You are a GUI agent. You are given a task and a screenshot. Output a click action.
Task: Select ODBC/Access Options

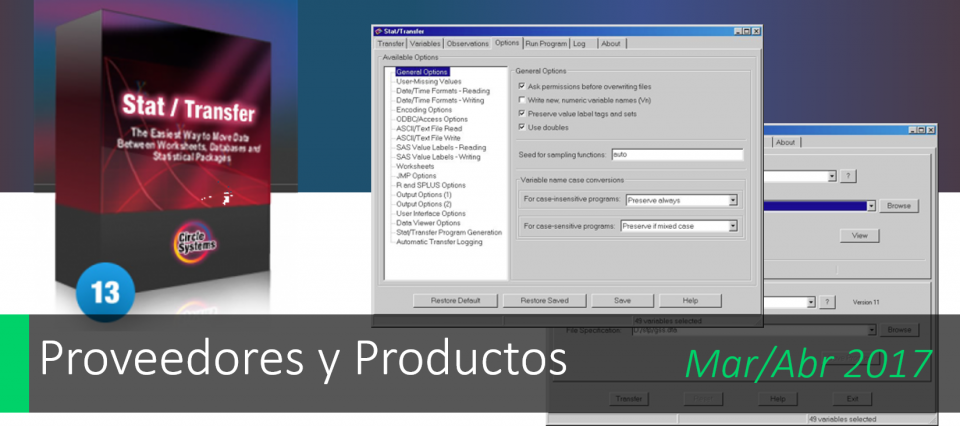(432, 119)
